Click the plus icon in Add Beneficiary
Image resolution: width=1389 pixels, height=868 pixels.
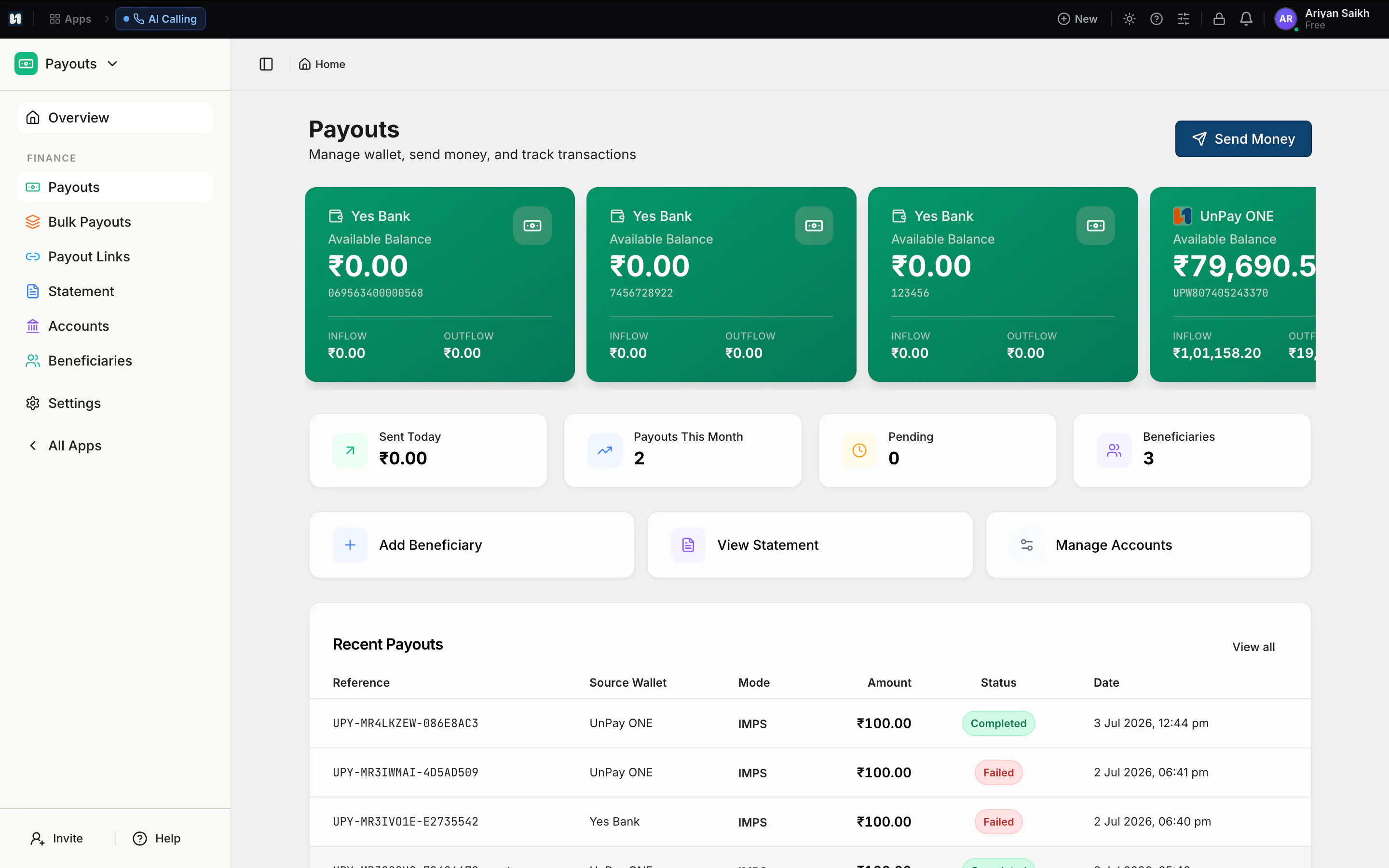click(350, 545)
